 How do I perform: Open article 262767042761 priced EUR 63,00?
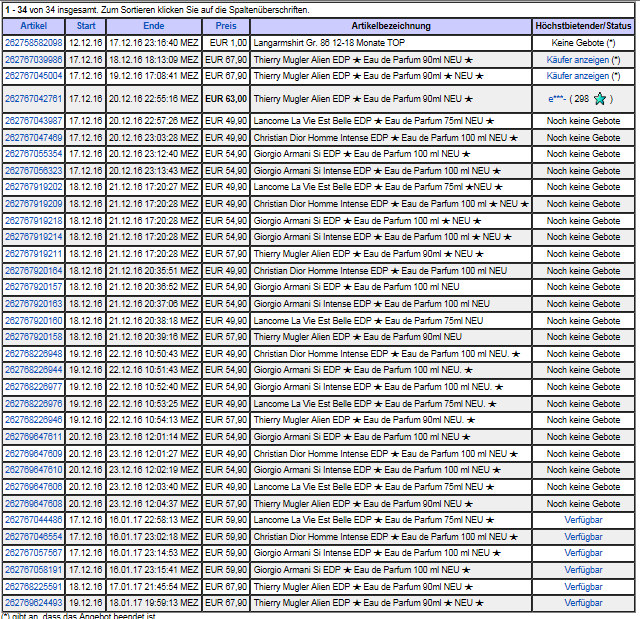pyautogui.click(x=33, y=99)
